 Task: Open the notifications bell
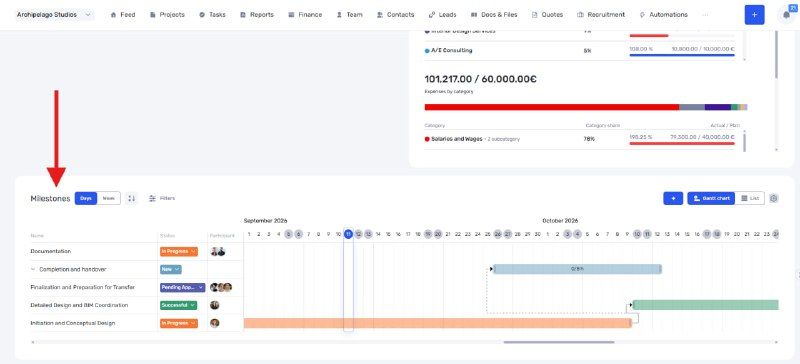(786, 15)
